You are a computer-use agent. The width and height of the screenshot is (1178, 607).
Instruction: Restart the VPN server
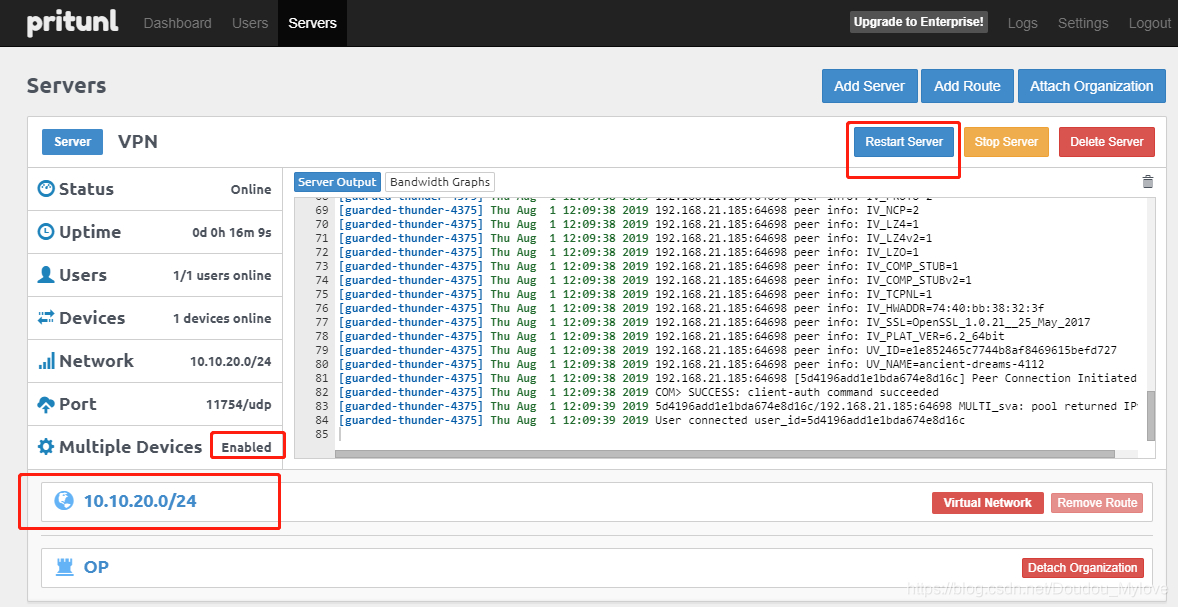point(904,142)
